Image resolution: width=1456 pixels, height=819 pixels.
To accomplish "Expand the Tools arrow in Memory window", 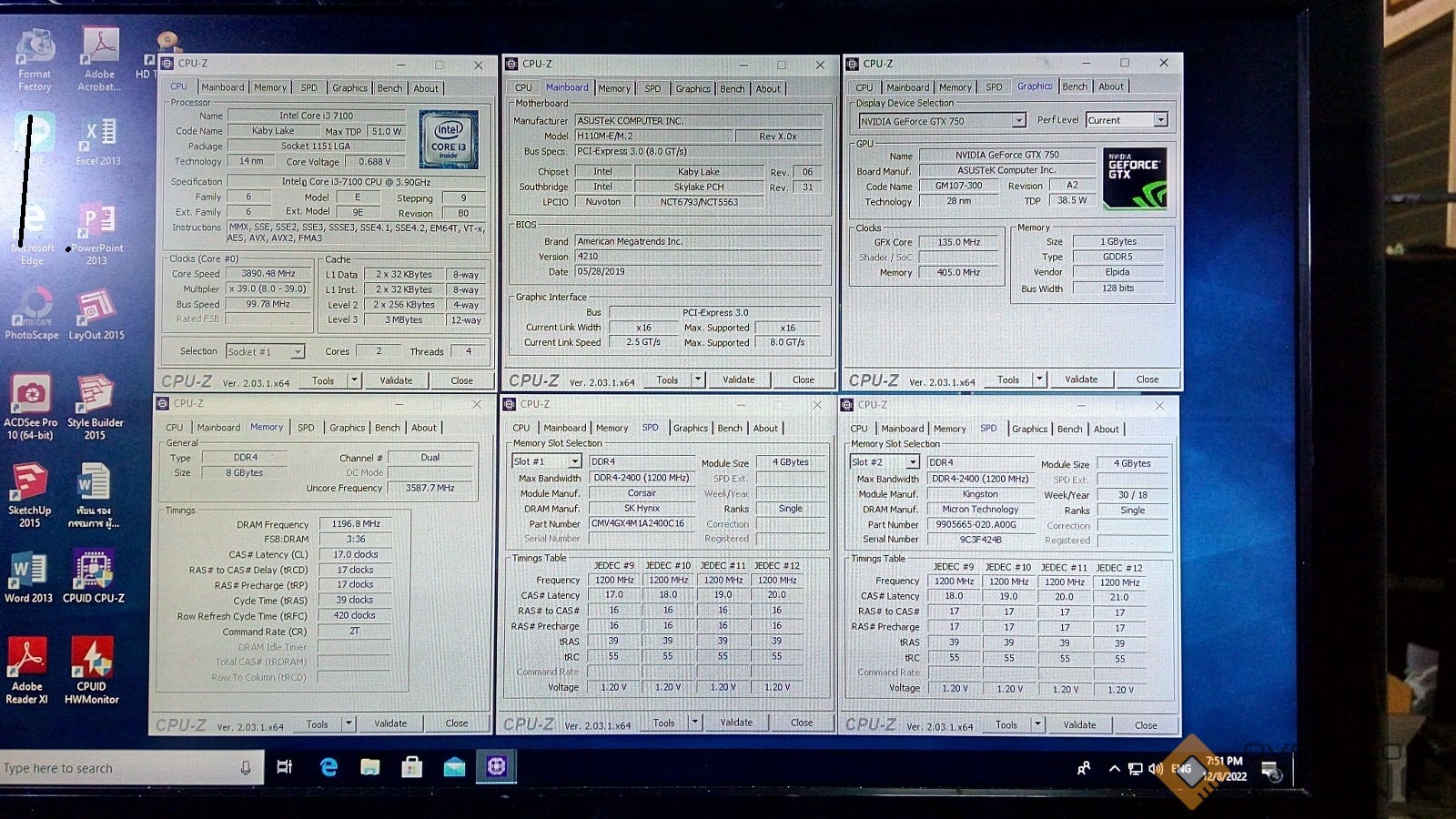I will coord(348,723).
